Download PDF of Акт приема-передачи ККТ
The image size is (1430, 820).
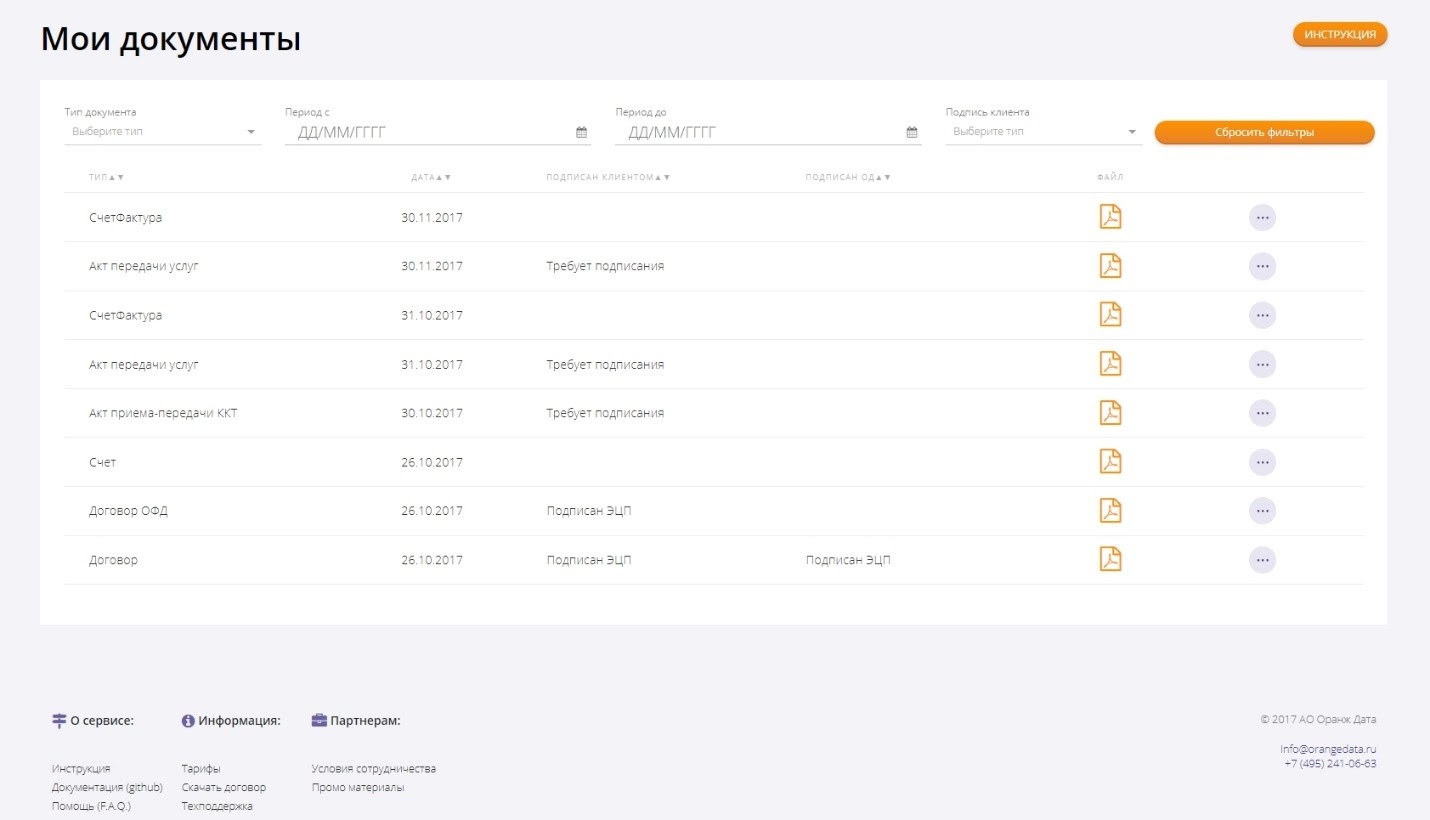[1110, 413]
